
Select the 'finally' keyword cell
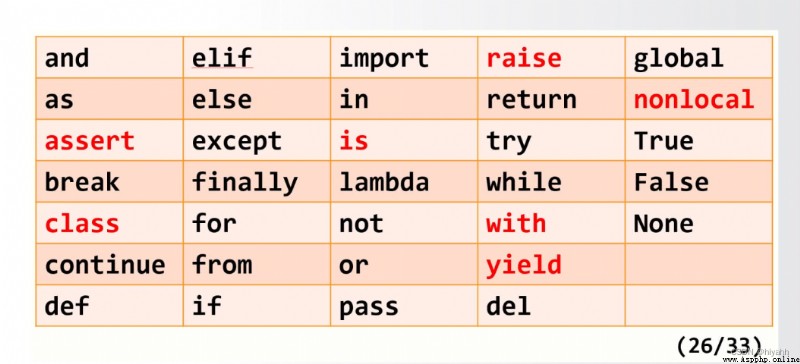point(257,182)
